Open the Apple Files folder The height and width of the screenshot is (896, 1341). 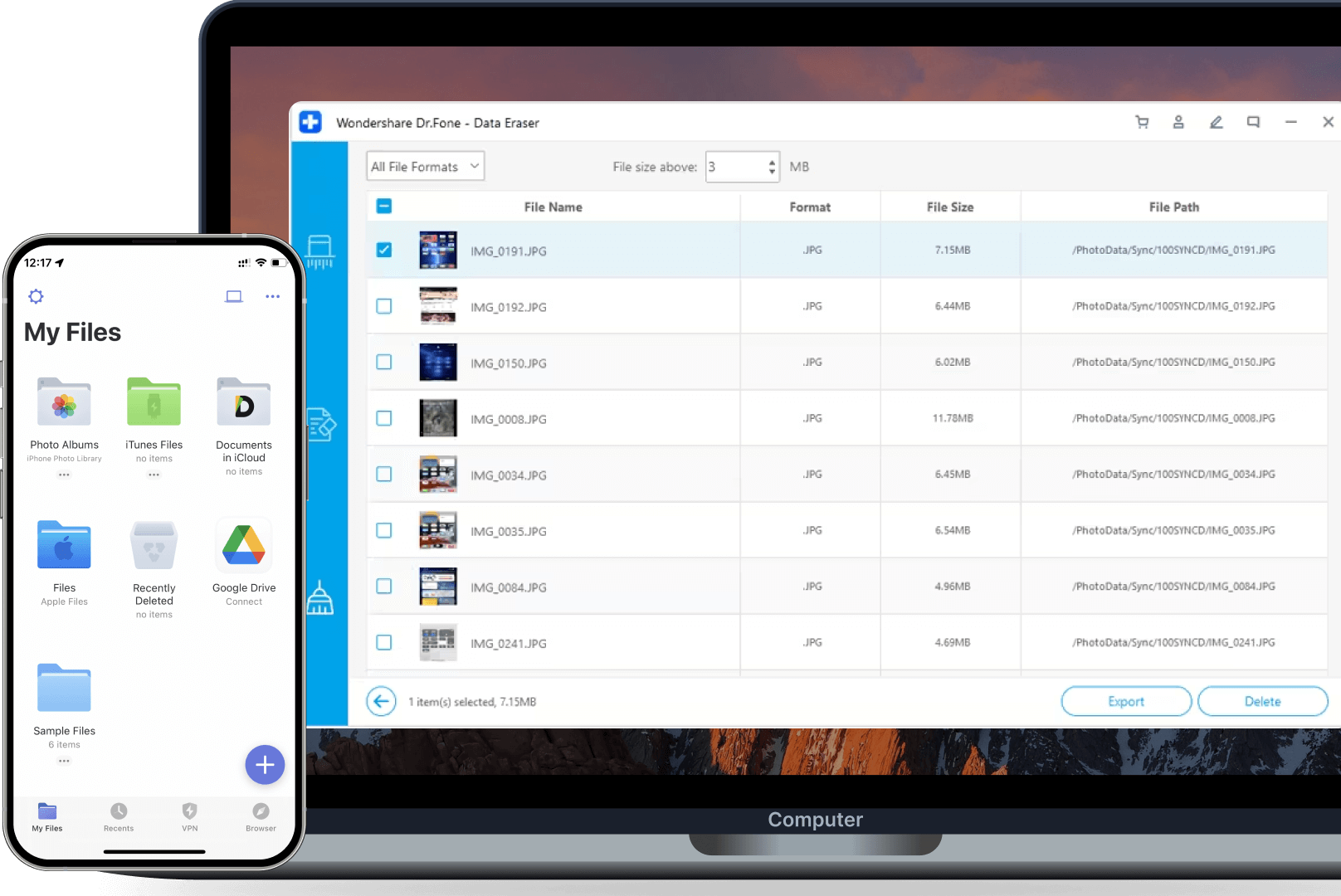coord(64,545)
